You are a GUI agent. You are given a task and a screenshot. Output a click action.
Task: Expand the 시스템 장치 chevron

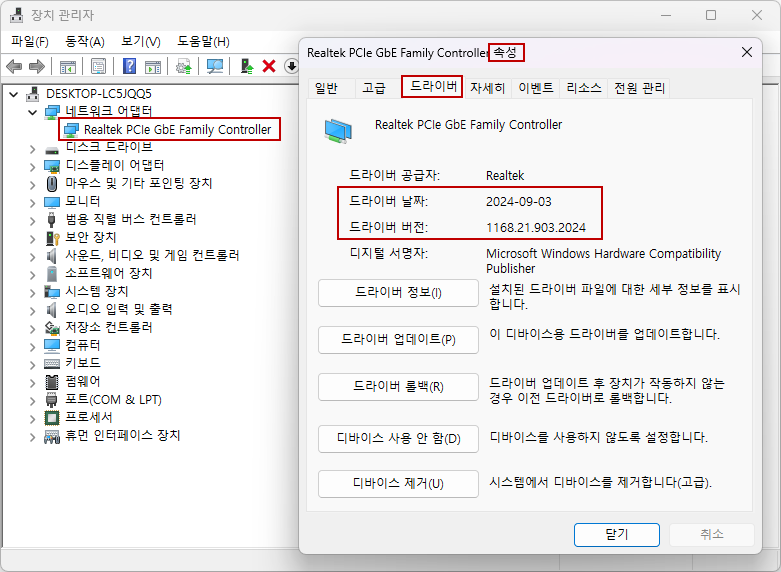(x=32, y=293)
